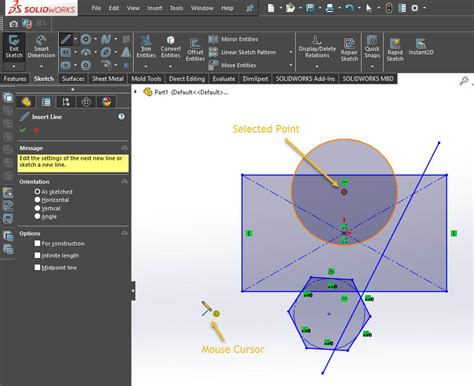Switch to the Features tab
This screenshot has height=386, width=474.
click(15, 79)
